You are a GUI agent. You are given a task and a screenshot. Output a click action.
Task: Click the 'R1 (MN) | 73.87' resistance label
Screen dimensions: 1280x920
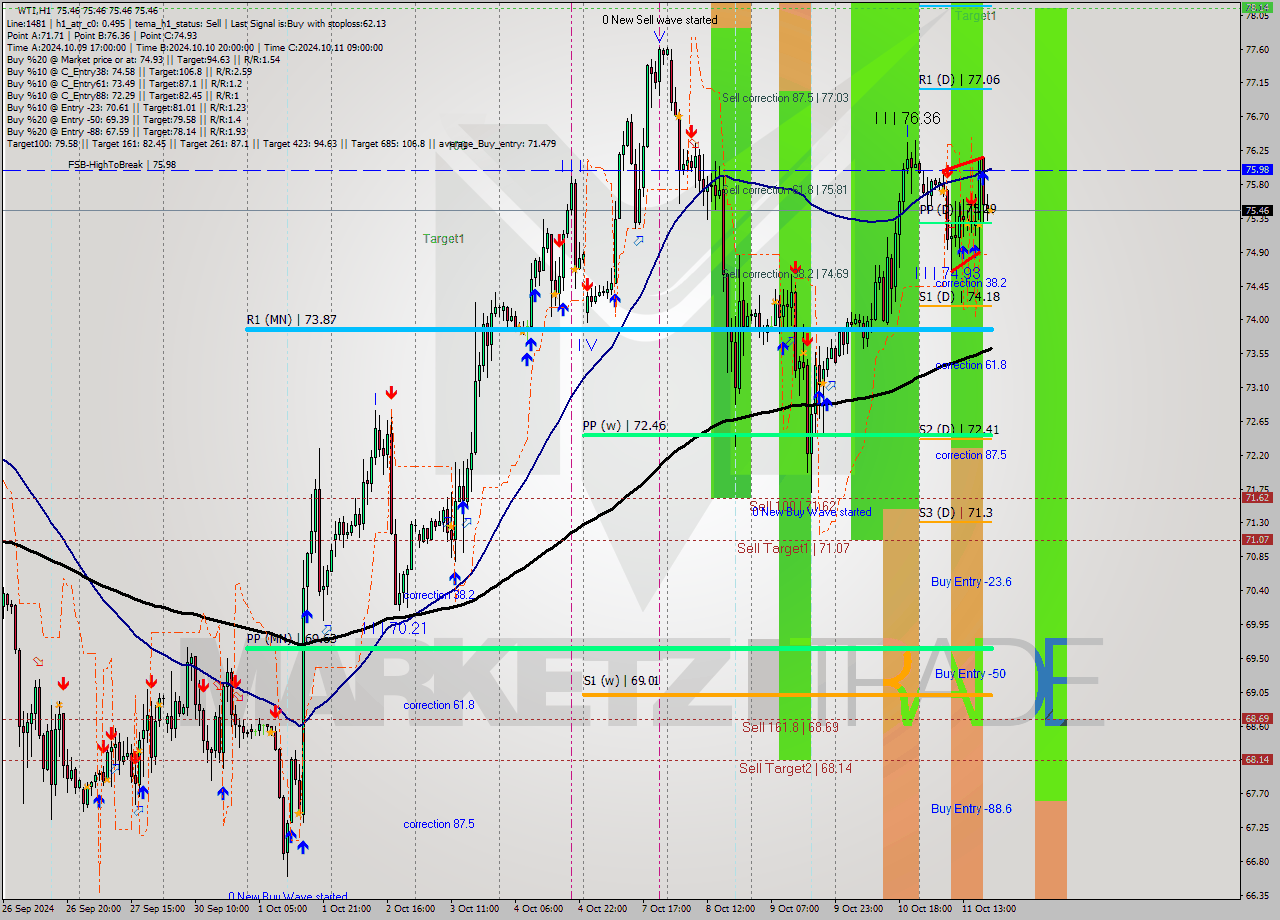(x=291, y=320)
